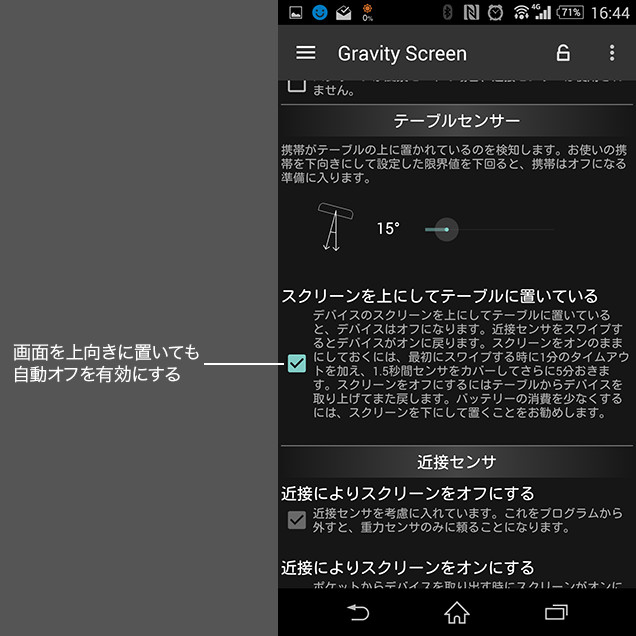The width and height of the screenshot is (636, 636).
Task: Tap the 71% battery indicator
Action: click(570, 13)
